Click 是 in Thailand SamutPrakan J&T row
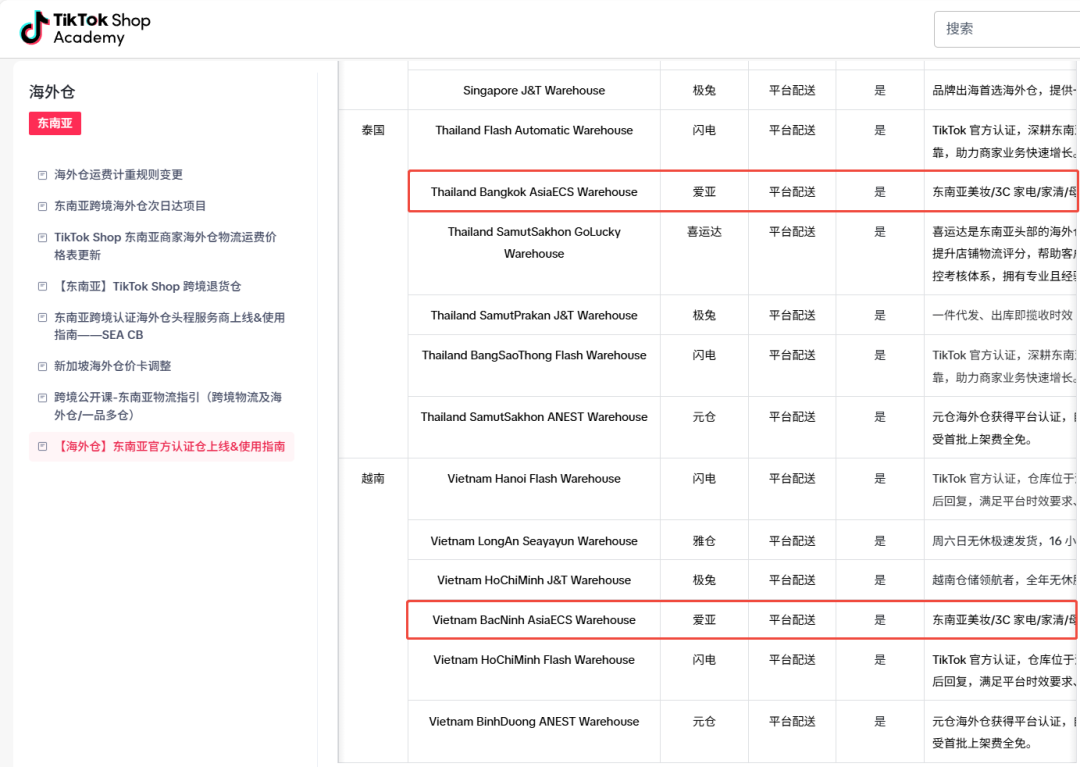The width and height of the screenshot is (1080, 767). pyautogui.click(x=880, y=315)
